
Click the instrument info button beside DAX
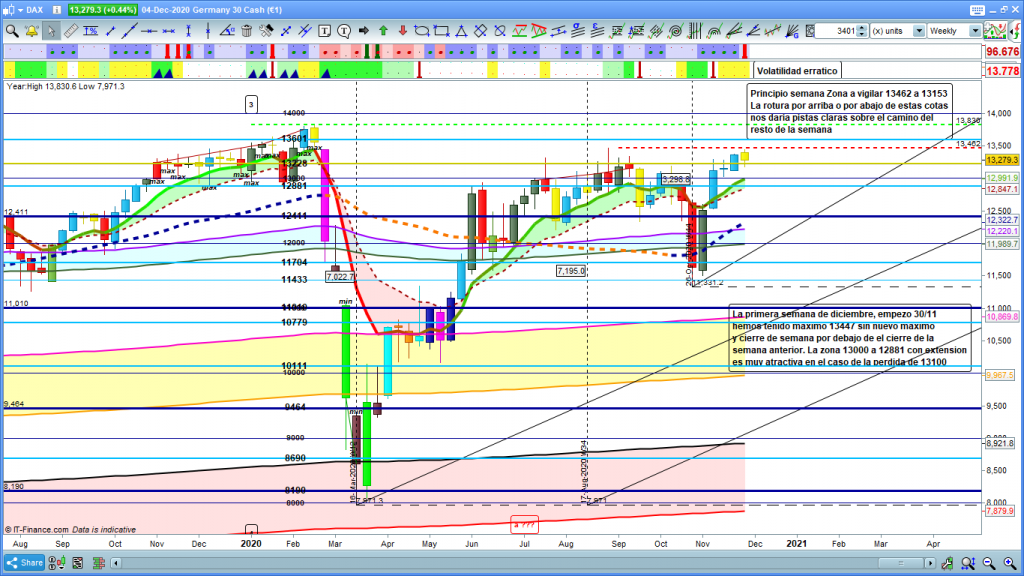click(58, 9)
